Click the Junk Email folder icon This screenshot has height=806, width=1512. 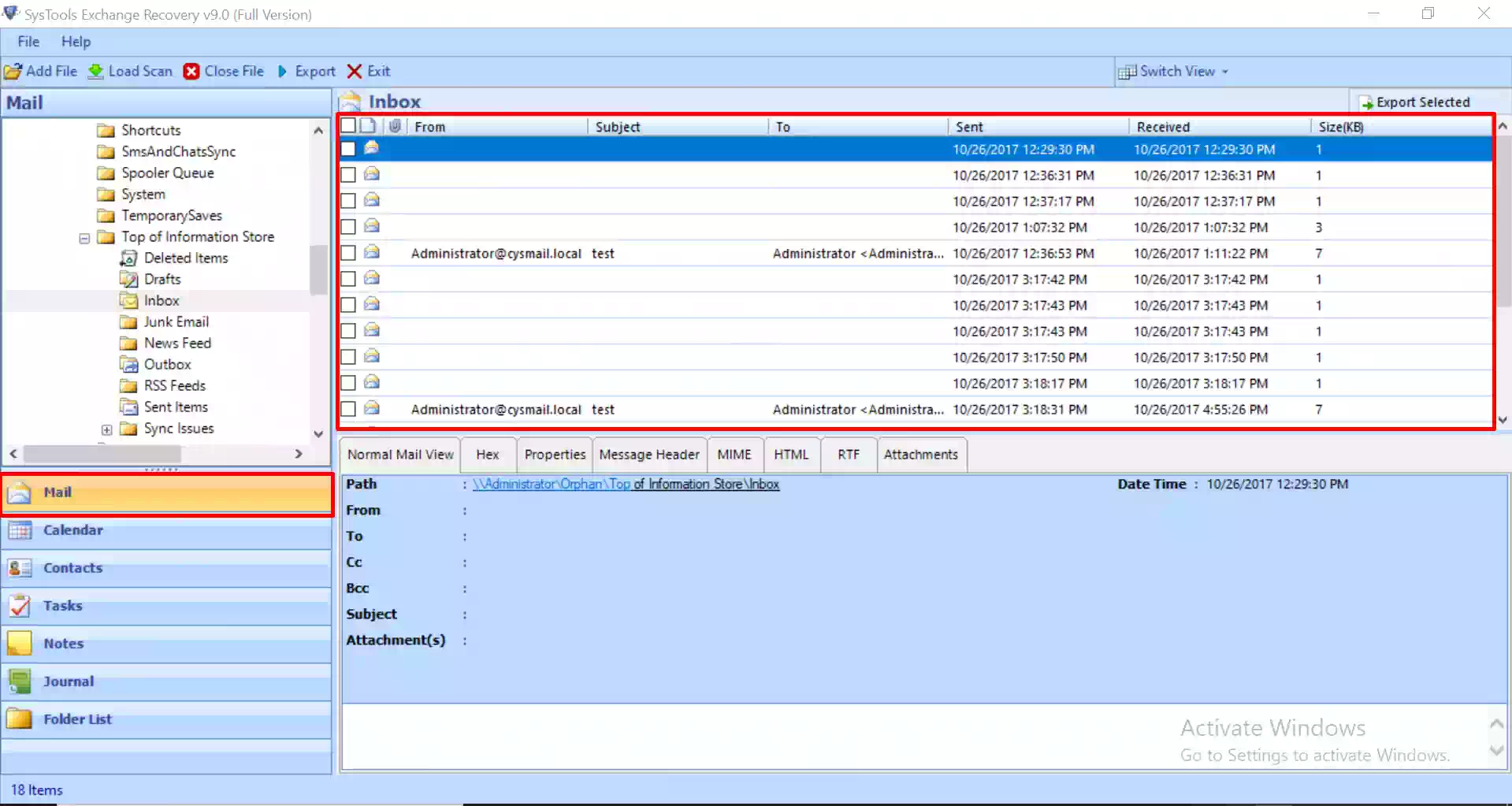point(128,322)
